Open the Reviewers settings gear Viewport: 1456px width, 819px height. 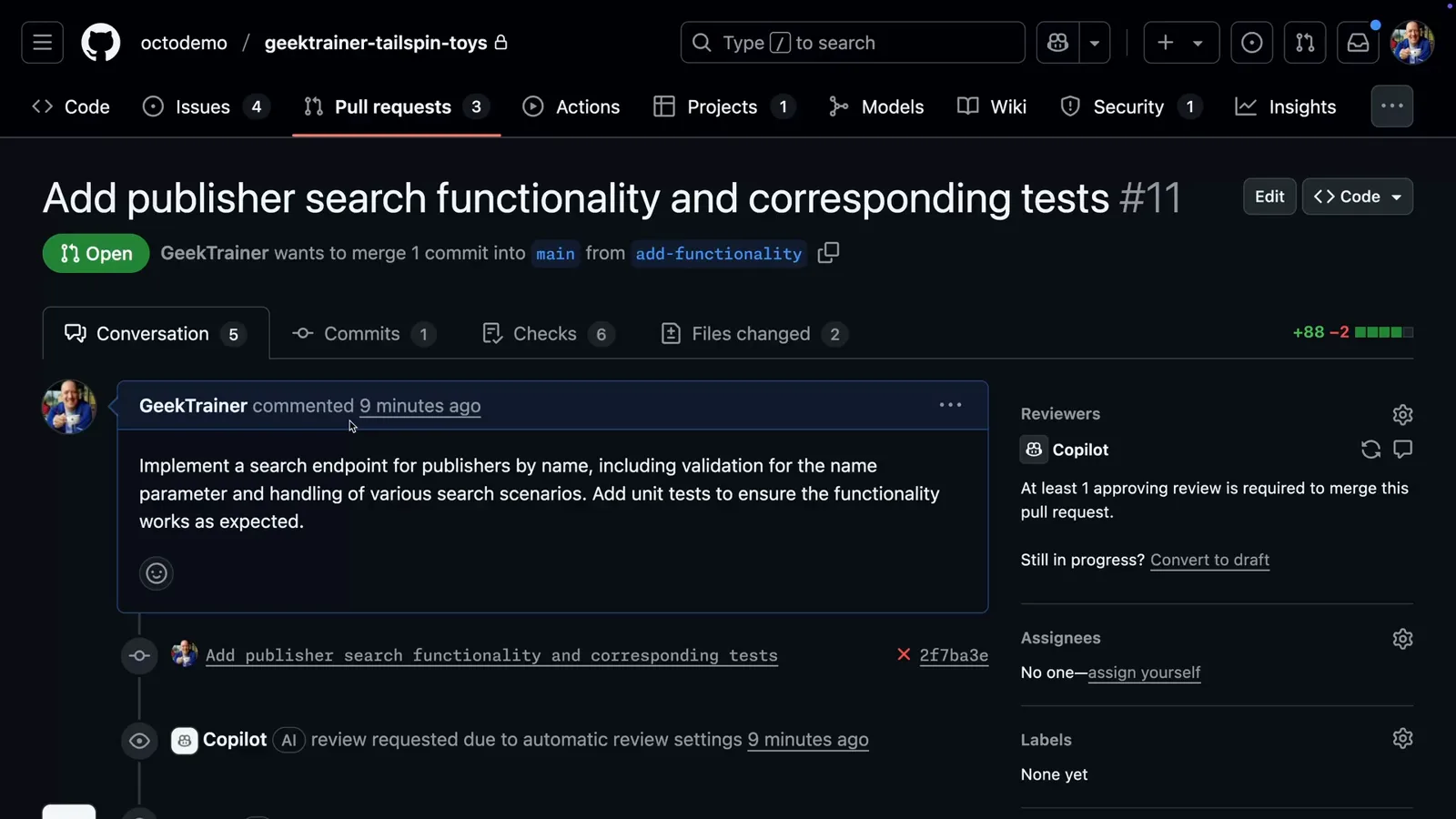tap(1402, 415)
